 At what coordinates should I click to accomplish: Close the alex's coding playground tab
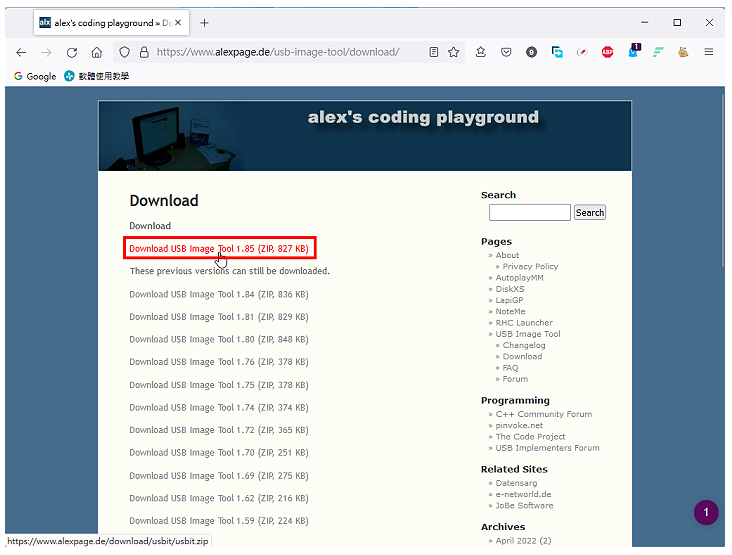(x=178, y=22)
